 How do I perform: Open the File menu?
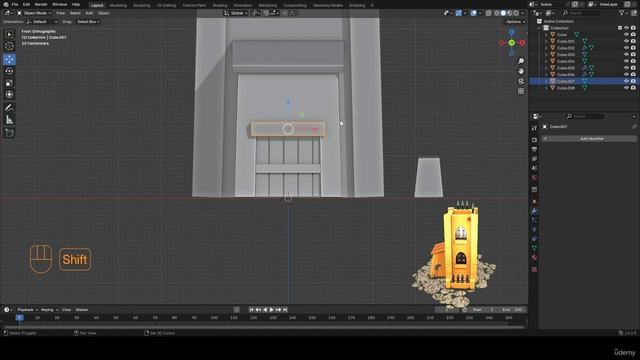(x=15, y=4)
